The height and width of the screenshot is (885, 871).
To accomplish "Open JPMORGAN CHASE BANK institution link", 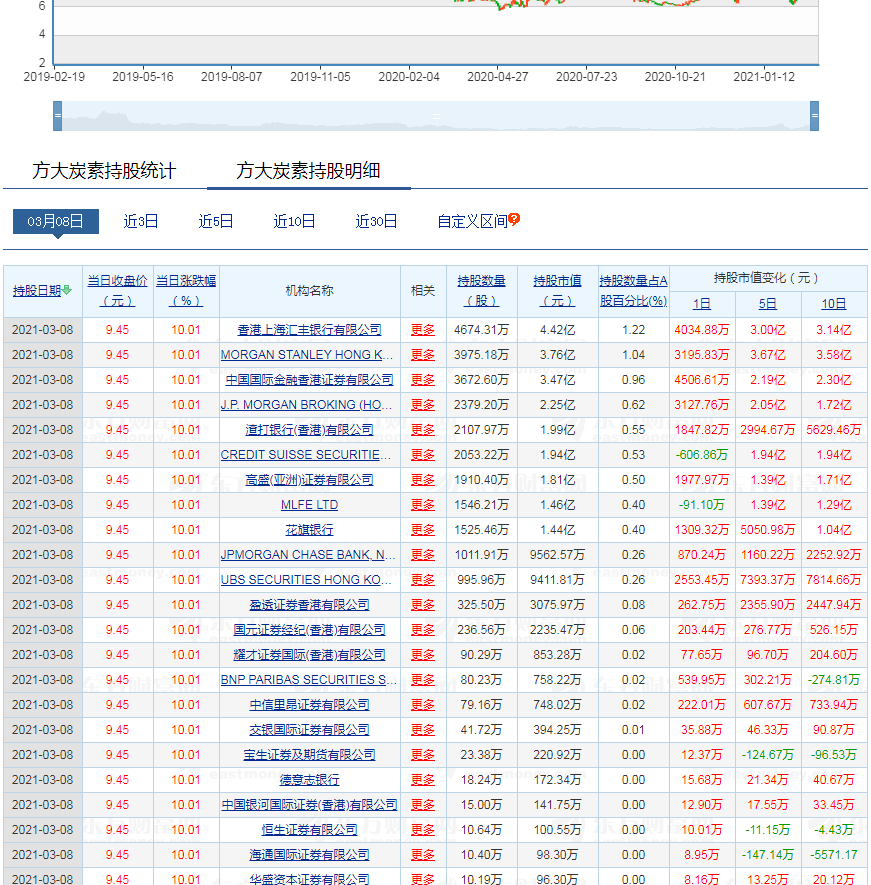I will [x=308, y=555].
